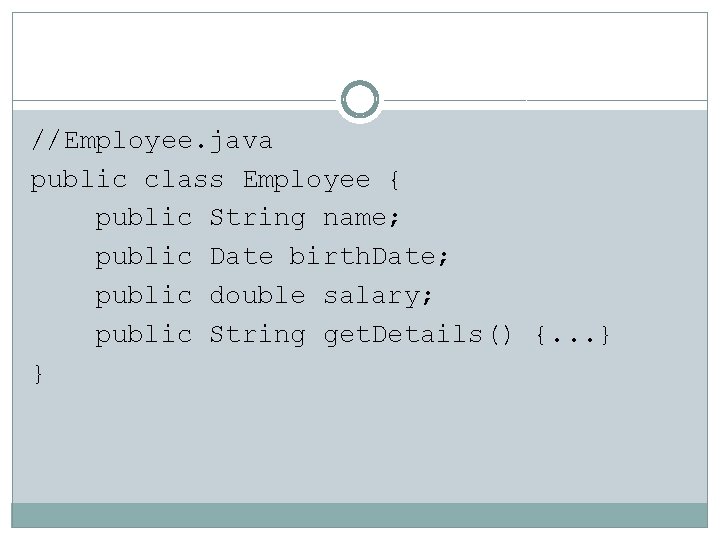Click the opening brace after Employee
This screenshot has height=540, width=720.
[394, 181]
